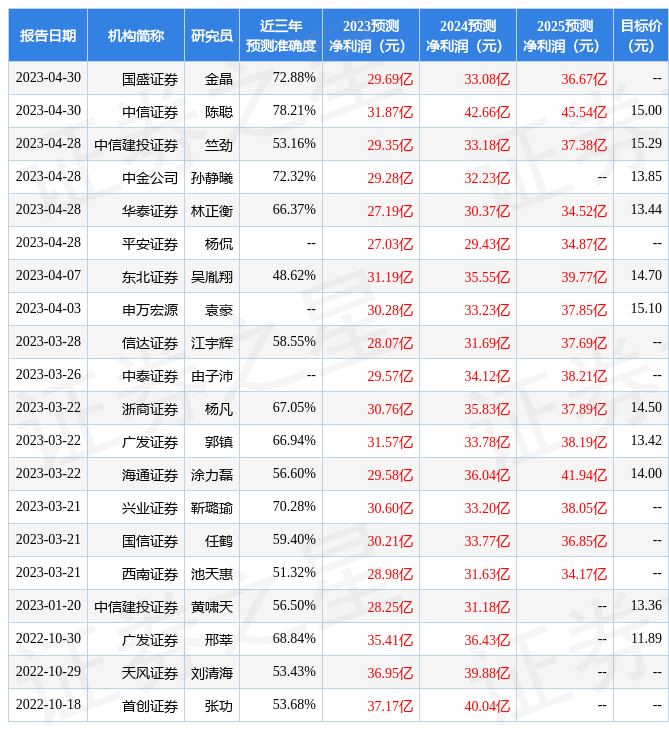Click target price 15.29
Viewport: 669px width, 730px height.
[646, 143]
